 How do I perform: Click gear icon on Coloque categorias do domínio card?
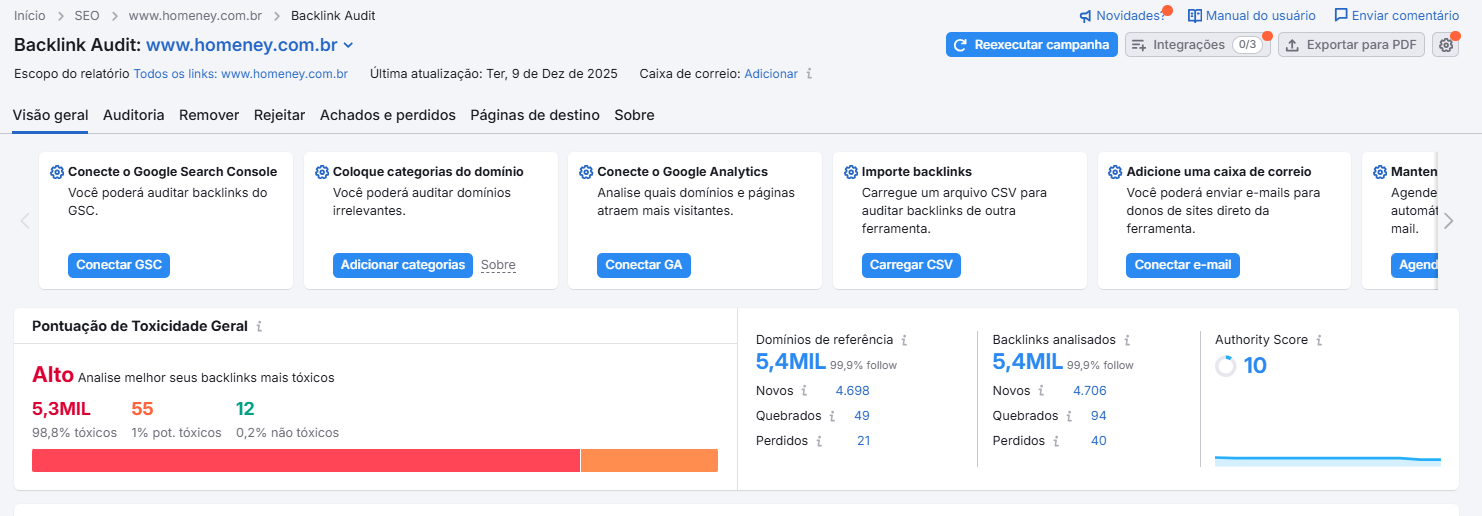[x=322, y=172]
